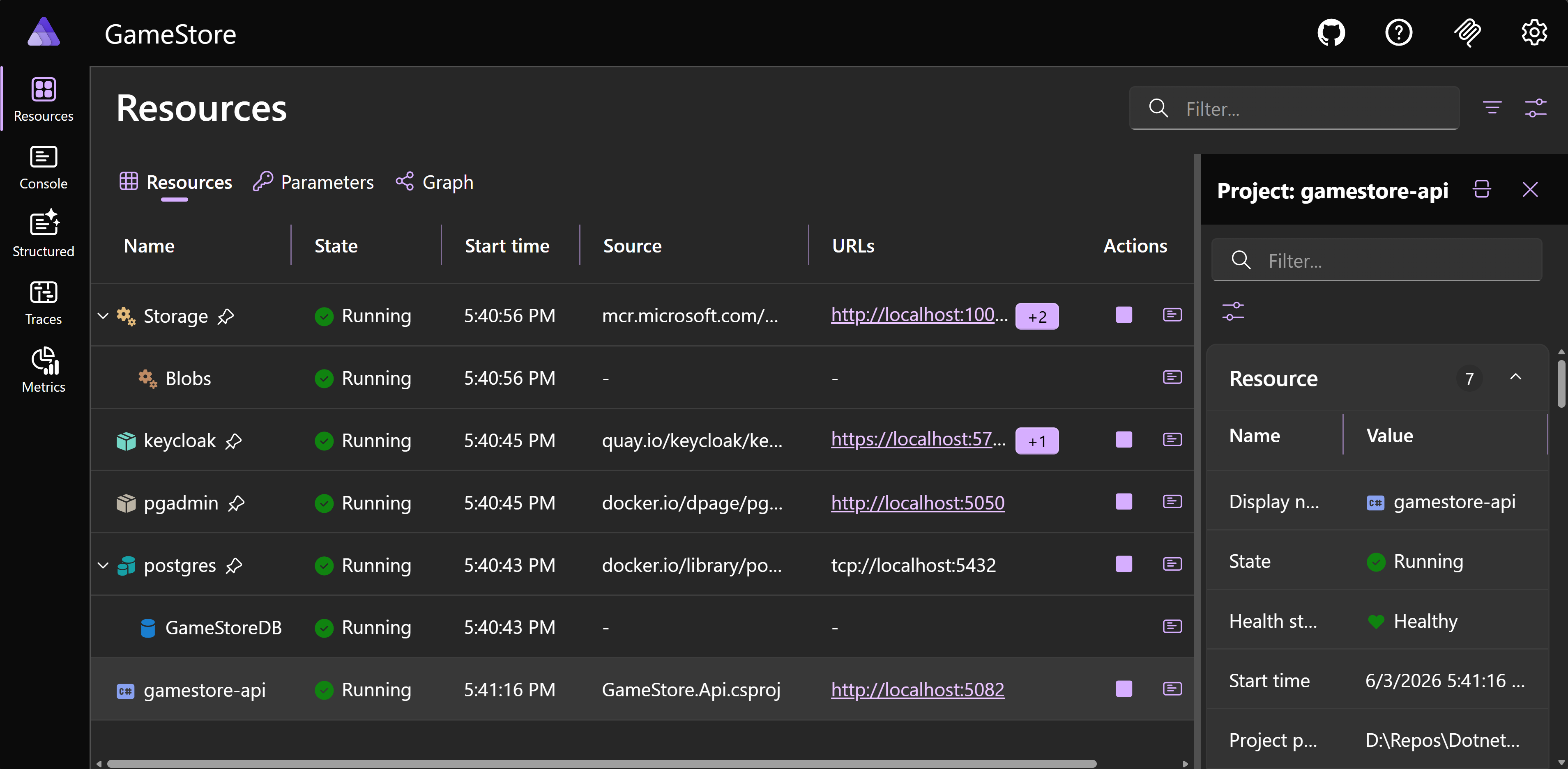1568x769 pixels.
Task: View console logs for gamestore-api
Action: pos(1172,689)
